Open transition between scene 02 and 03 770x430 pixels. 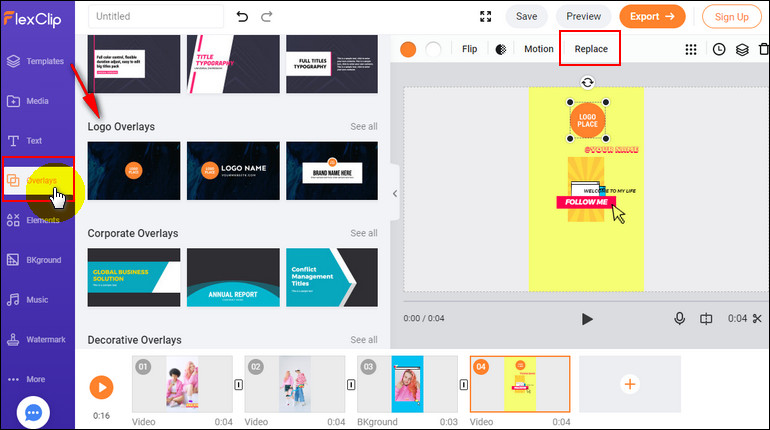click(351, 384)
